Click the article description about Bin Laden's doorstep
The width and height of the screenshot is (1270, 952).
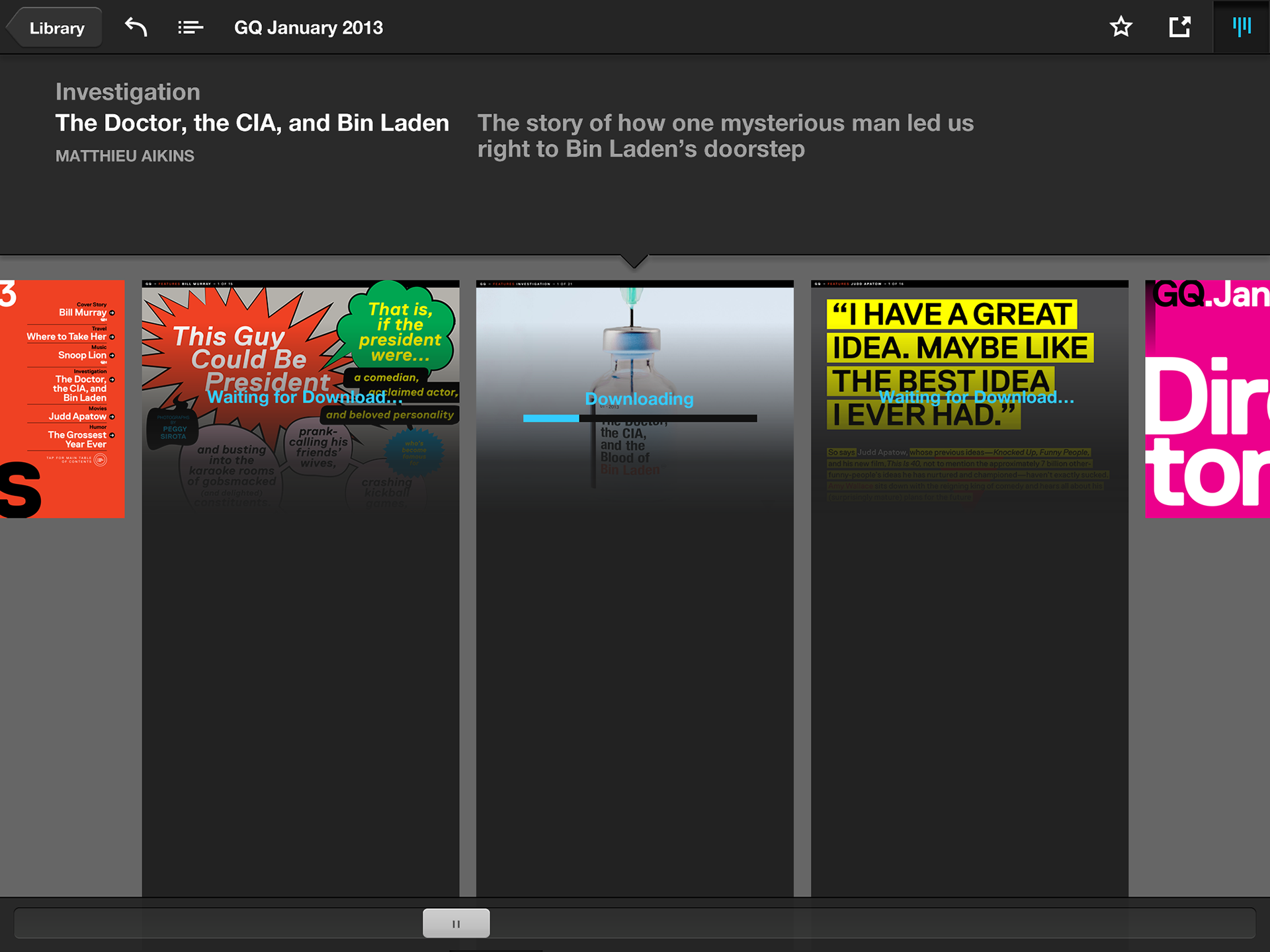pos(725,136)
